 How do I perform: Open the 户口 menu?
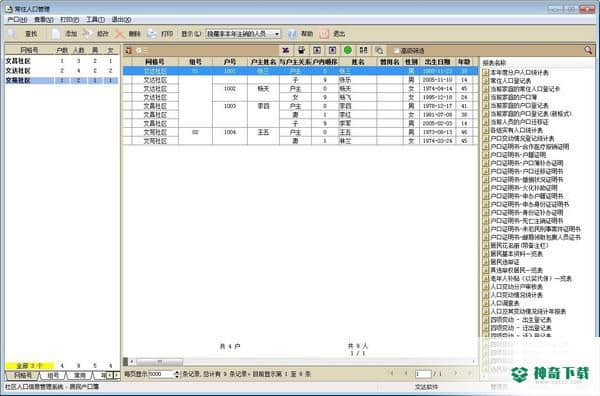(x=17, y=20)
